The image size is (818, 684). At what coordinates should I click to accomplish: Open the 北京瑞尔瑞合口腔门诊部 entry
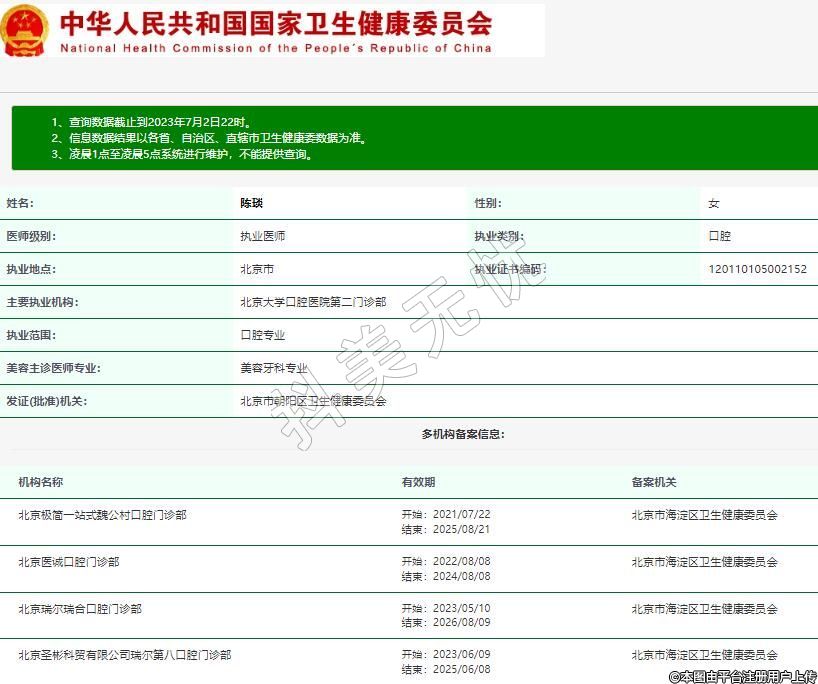click(80, 608)
